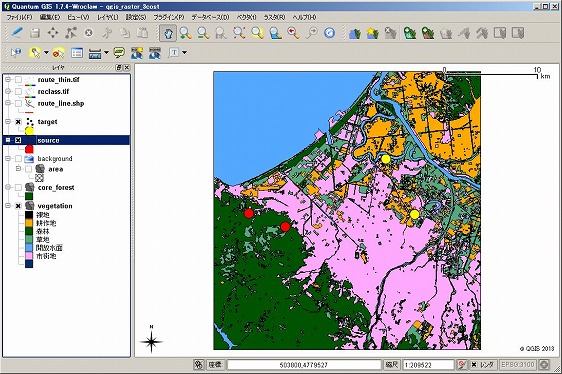Click the Open GRASS mapset icon
The height and width of the screenshot is (374, 562).
(354, 33)
